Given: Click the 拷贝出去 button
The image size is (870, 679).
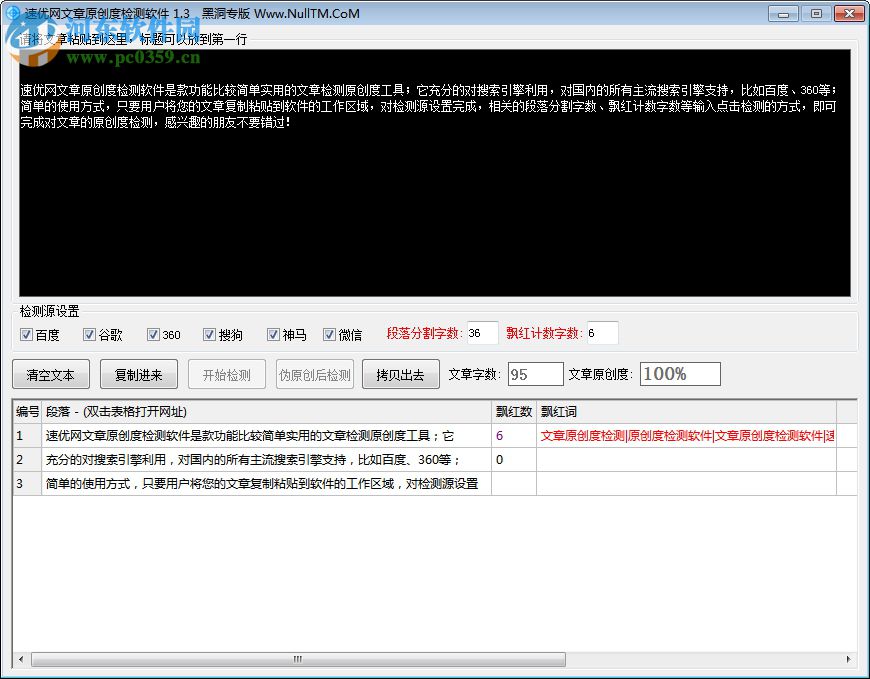Looking at the screenshot, I should (x=401, y=374).
